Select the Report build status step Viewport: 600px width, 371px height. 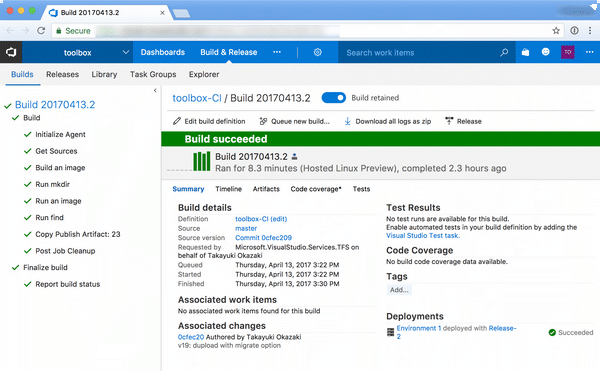[x=68, y=284]
